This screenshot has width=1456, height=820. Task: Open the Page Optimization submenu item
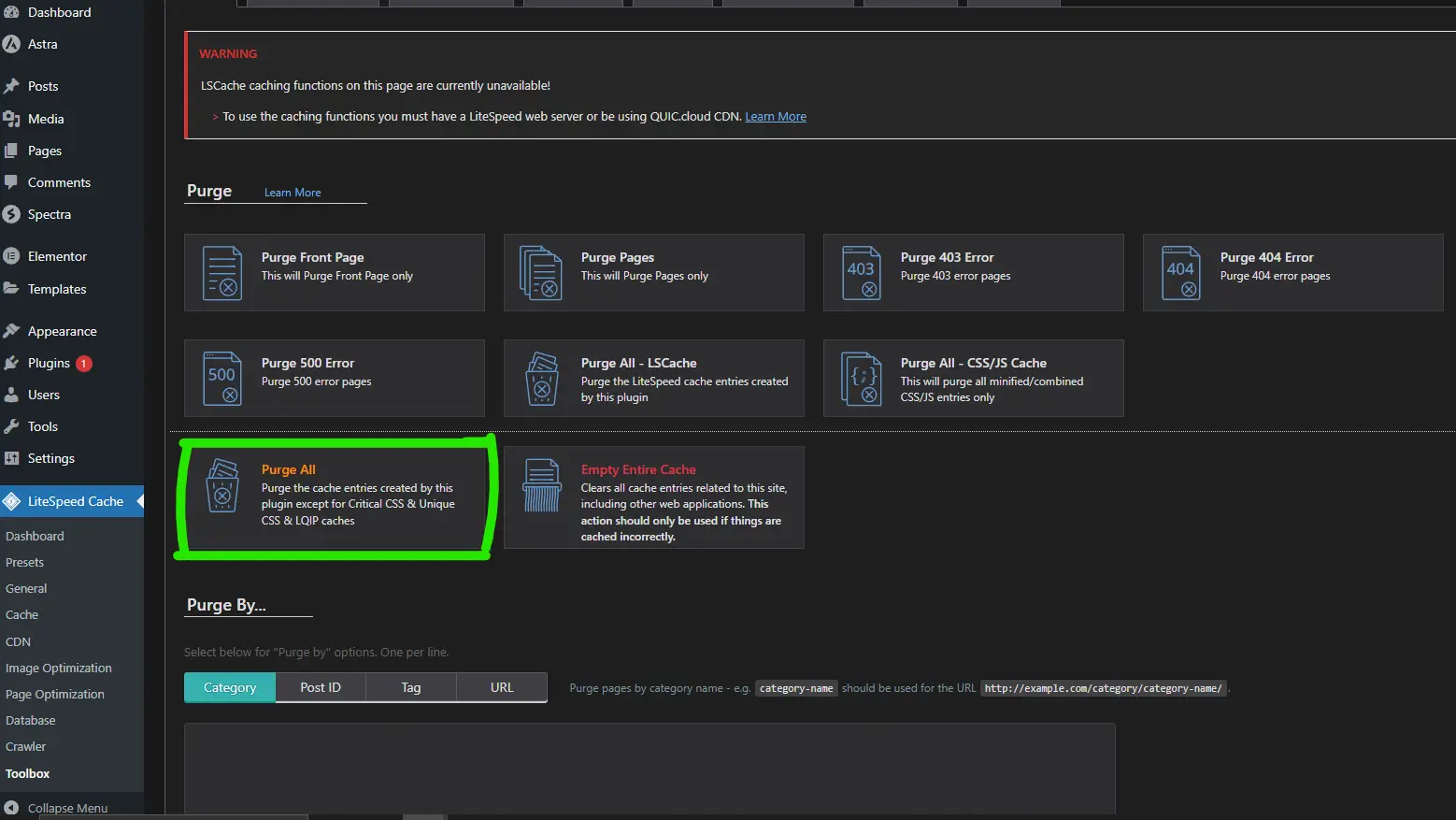point(55,694)
